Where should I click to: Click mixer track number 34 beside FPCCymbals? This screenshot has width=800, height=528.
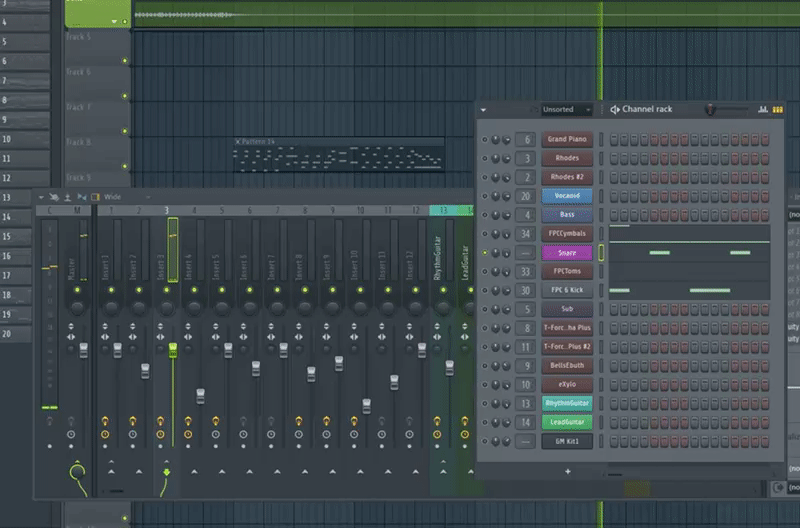click(526, 234)
